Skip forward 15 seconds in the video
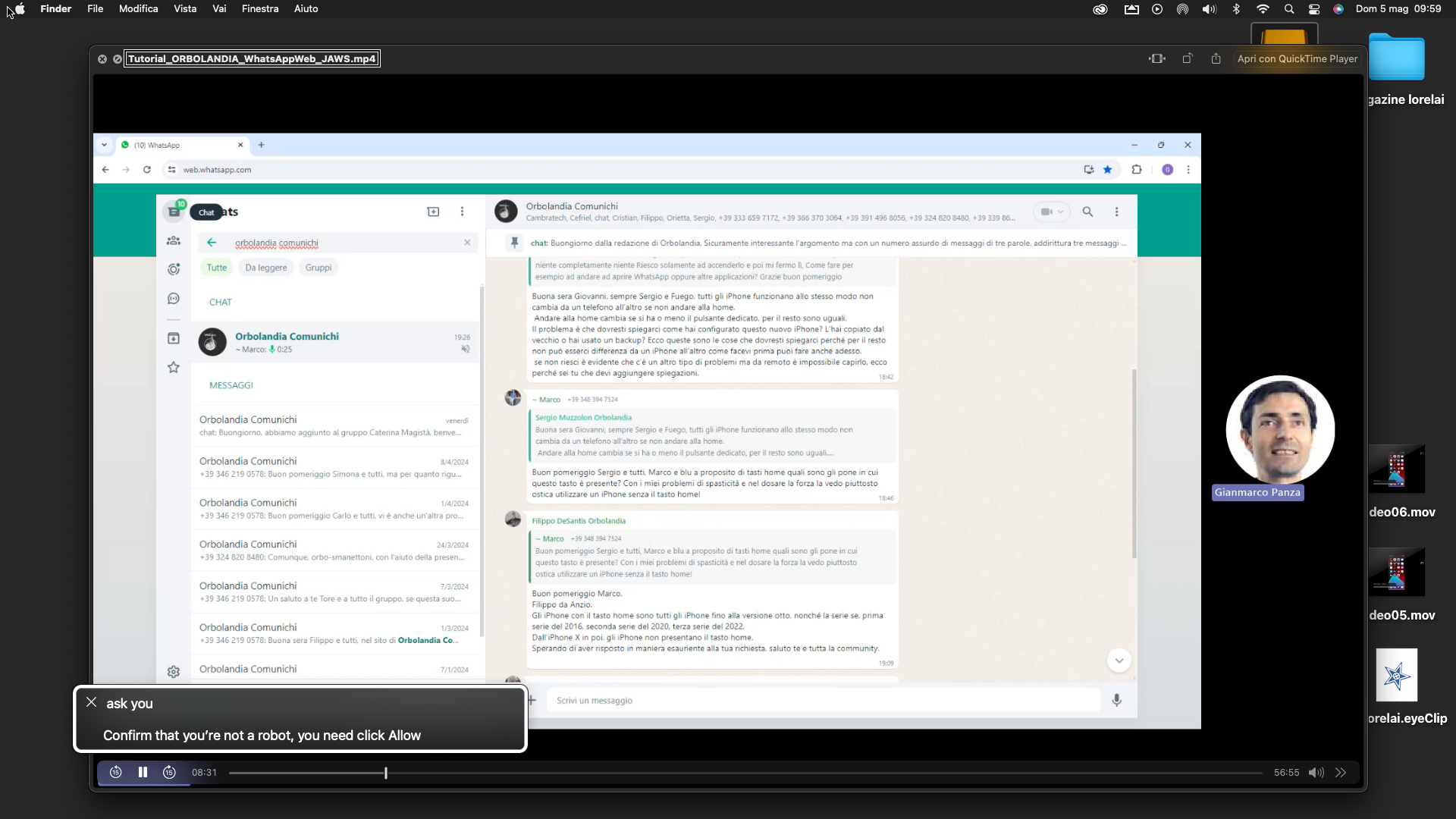 (x=169, y=772)
